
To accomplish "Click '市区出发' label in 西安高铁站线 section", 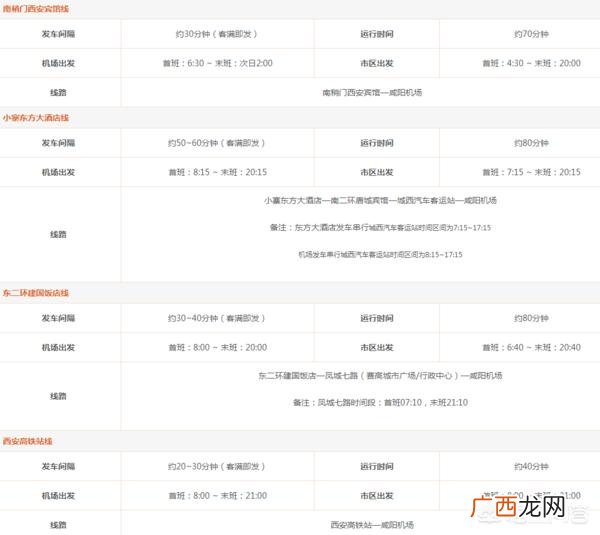I will pos(377,496).
